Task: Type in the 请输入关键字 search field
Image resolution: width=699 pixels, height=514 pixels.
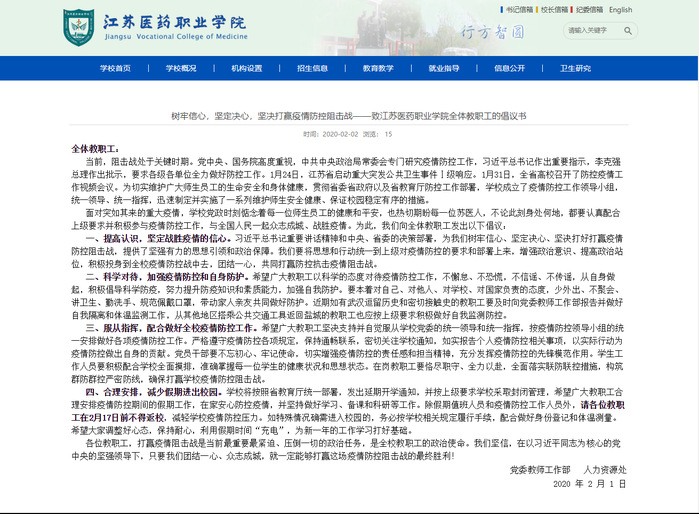Action: [x=590, y=30]
